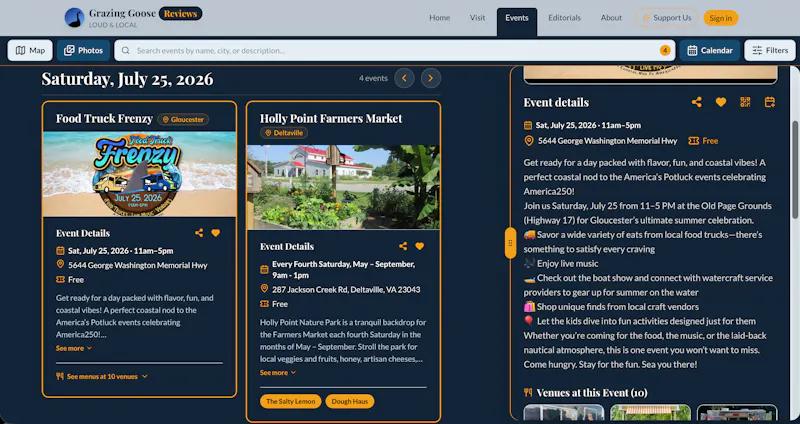Click Saturday, July 25, 2026 heading
Image resolution: width=800 pixels, height=424 pixels.
128,79
